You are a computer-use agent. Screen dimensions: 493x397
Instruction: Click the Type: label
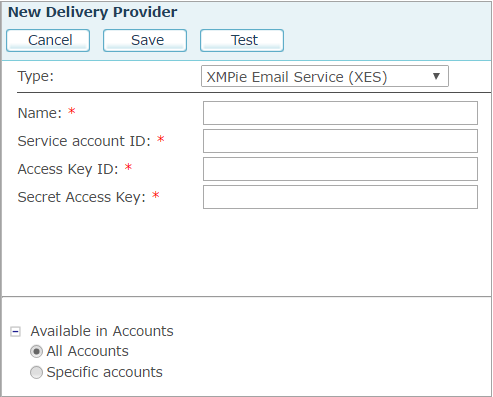pos(36,76)
